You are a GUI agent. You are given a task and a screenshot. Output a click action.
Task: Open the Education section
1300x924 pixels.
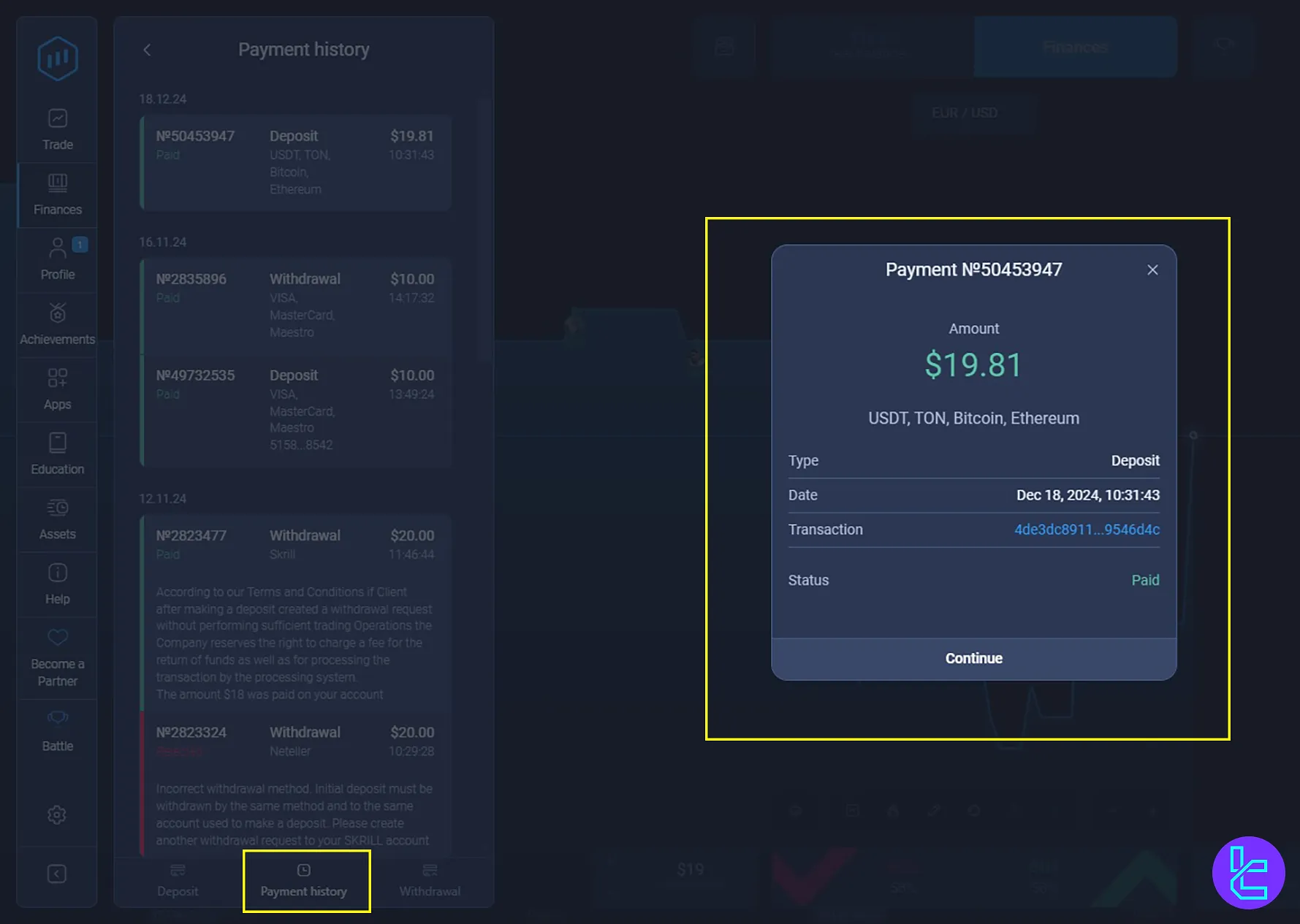(58, 455)
